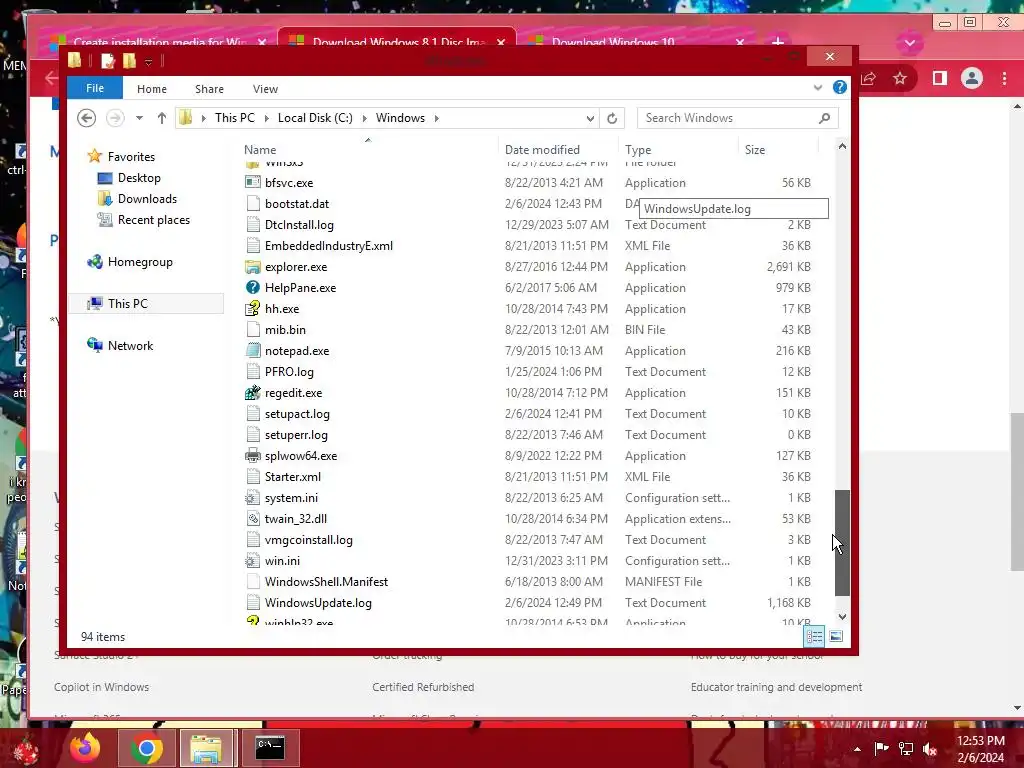The image size is (1024, 768).
Task: Switch to Create installation media Chrome tab
Action: point(160,42)
